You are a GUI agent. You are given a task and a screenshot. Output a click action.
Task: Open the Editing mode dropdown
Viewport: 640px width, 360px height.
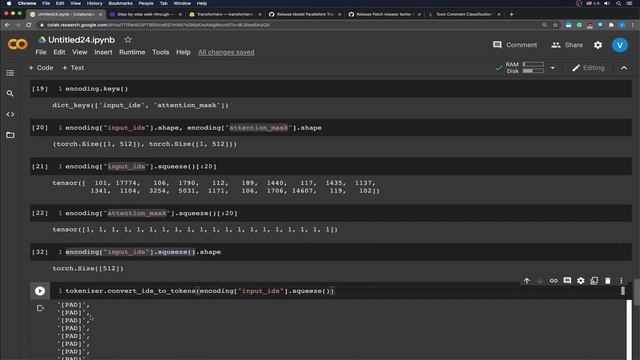point(588,68)
